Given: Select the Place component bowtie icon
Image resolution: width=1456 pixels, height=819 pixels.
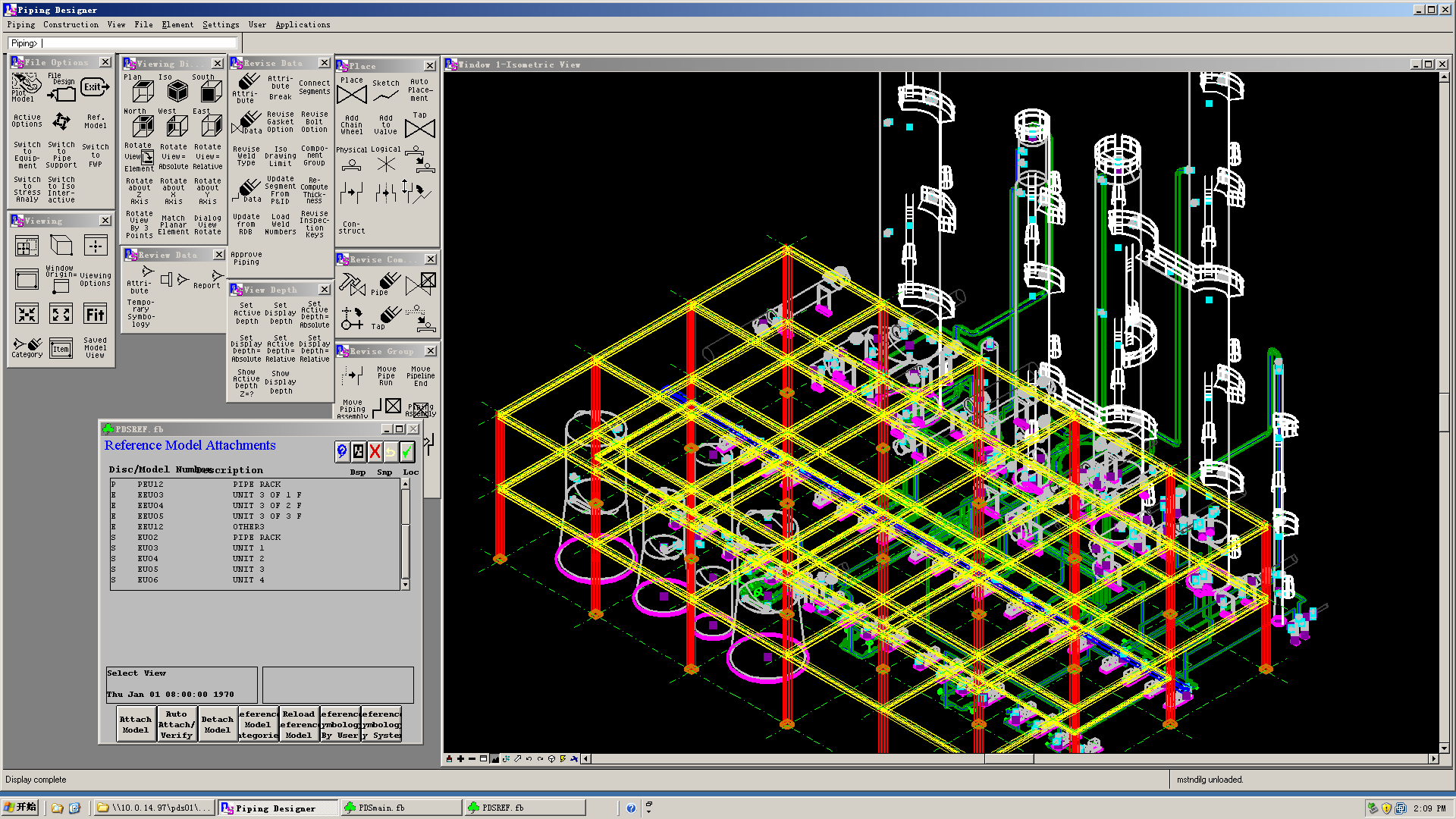Looking at the screenshot, I should click(351, 95).
